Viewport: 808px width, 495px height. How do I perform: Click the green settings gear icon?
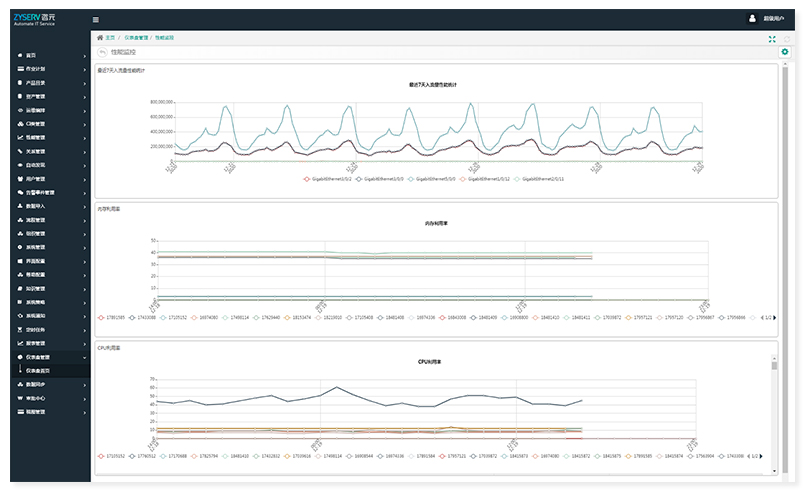click(785, 51)
